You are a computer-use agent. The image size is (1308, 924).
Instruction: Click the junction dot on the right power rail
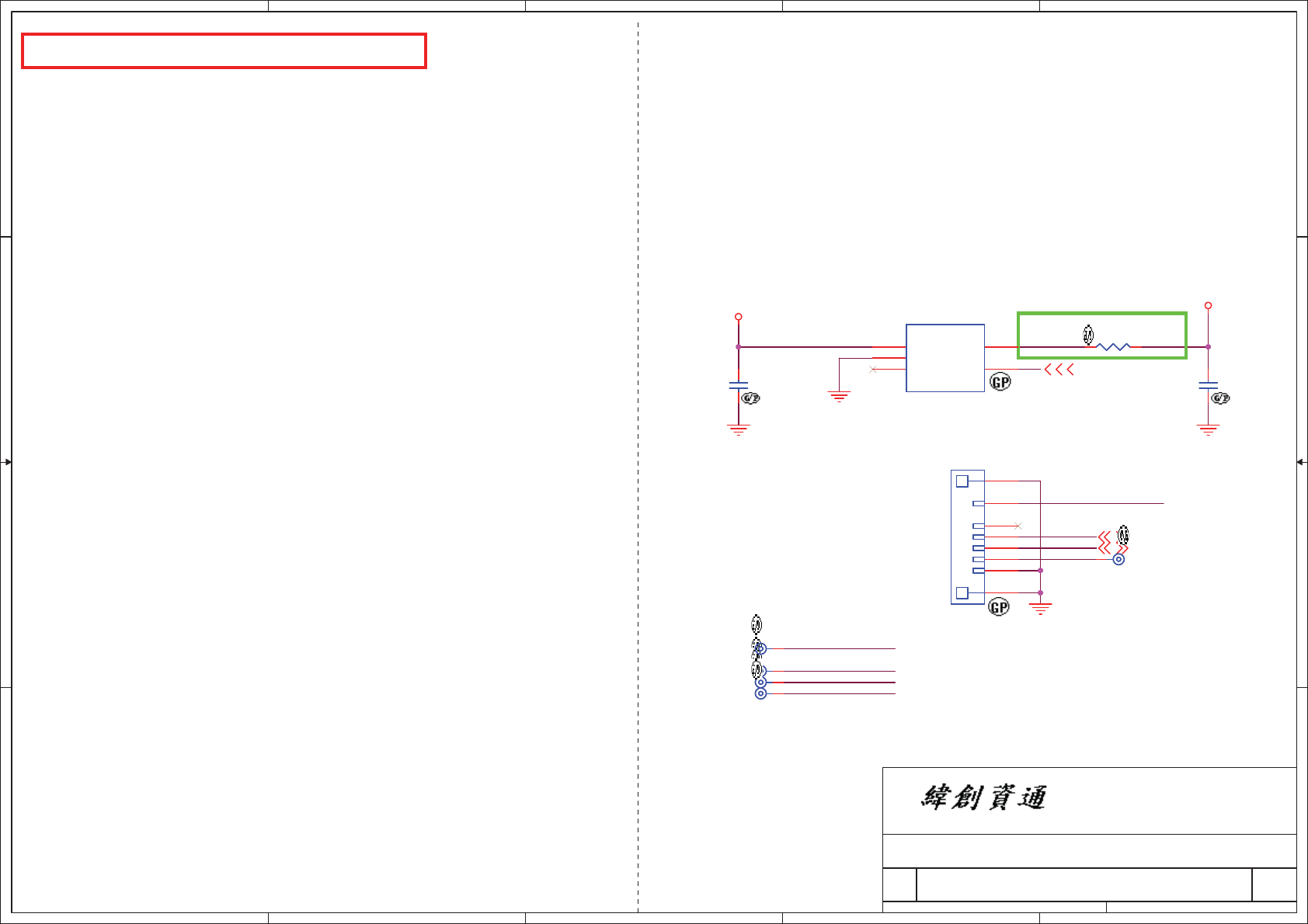[x=1208, y=347]
